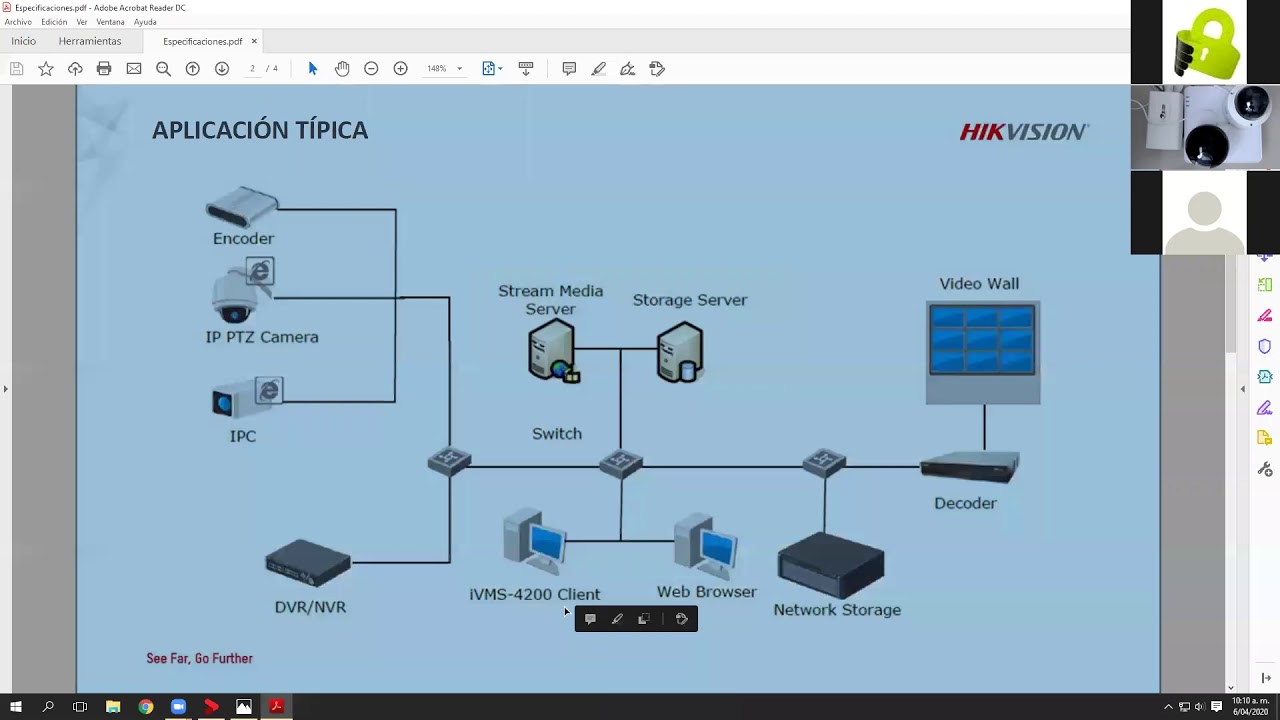The width and height of the screenshot is (1280, 720).
Task: Zoom in with plus button
Action: [400, 69]
